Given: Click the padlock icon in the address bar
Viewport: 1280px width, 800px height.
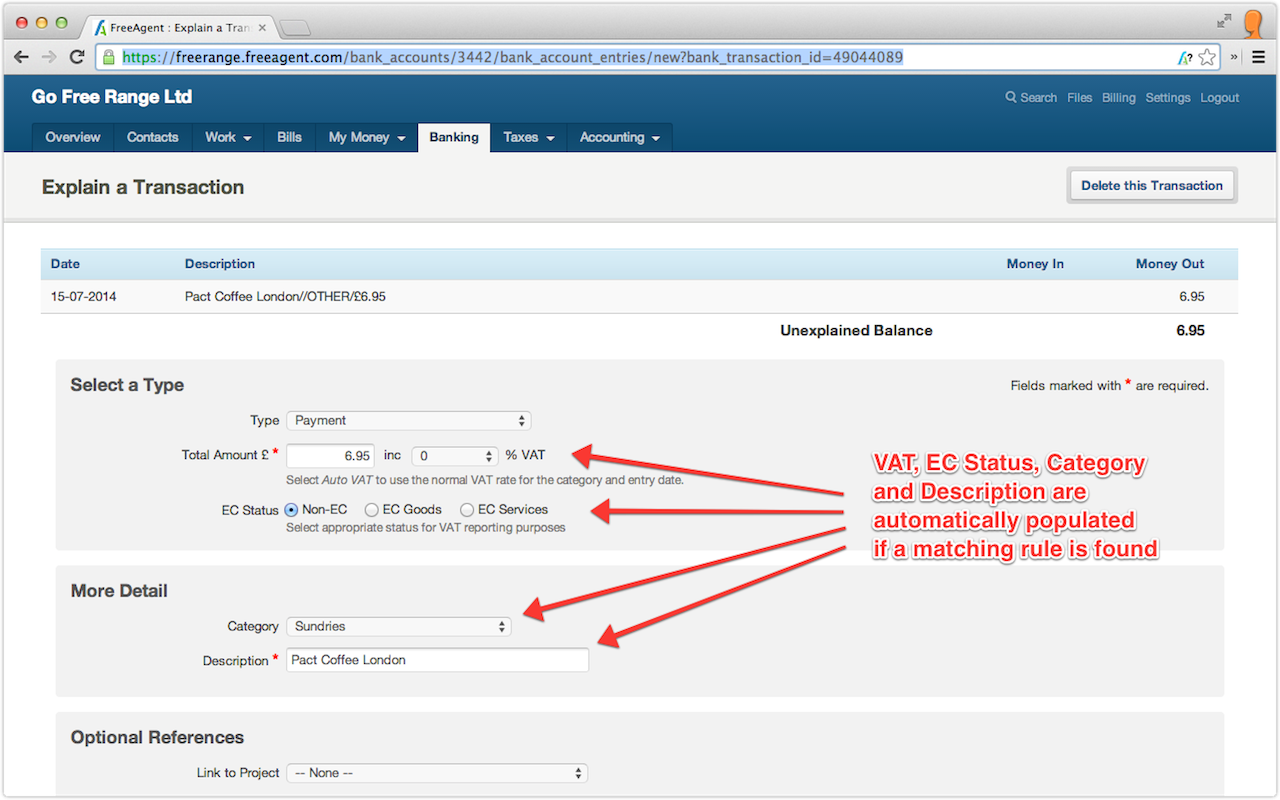Looking at the screenshot, I should point(107,57).
